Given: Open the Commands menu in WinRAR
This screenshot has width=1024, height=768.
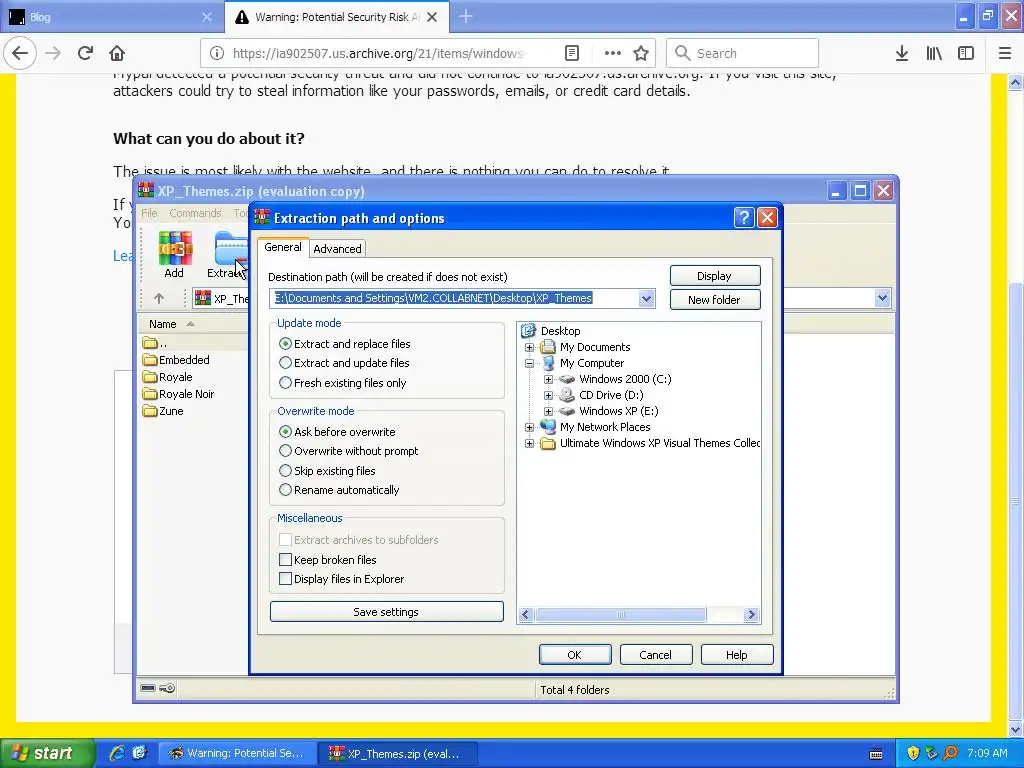Looking at the screenshot, I should pos(195,213).
